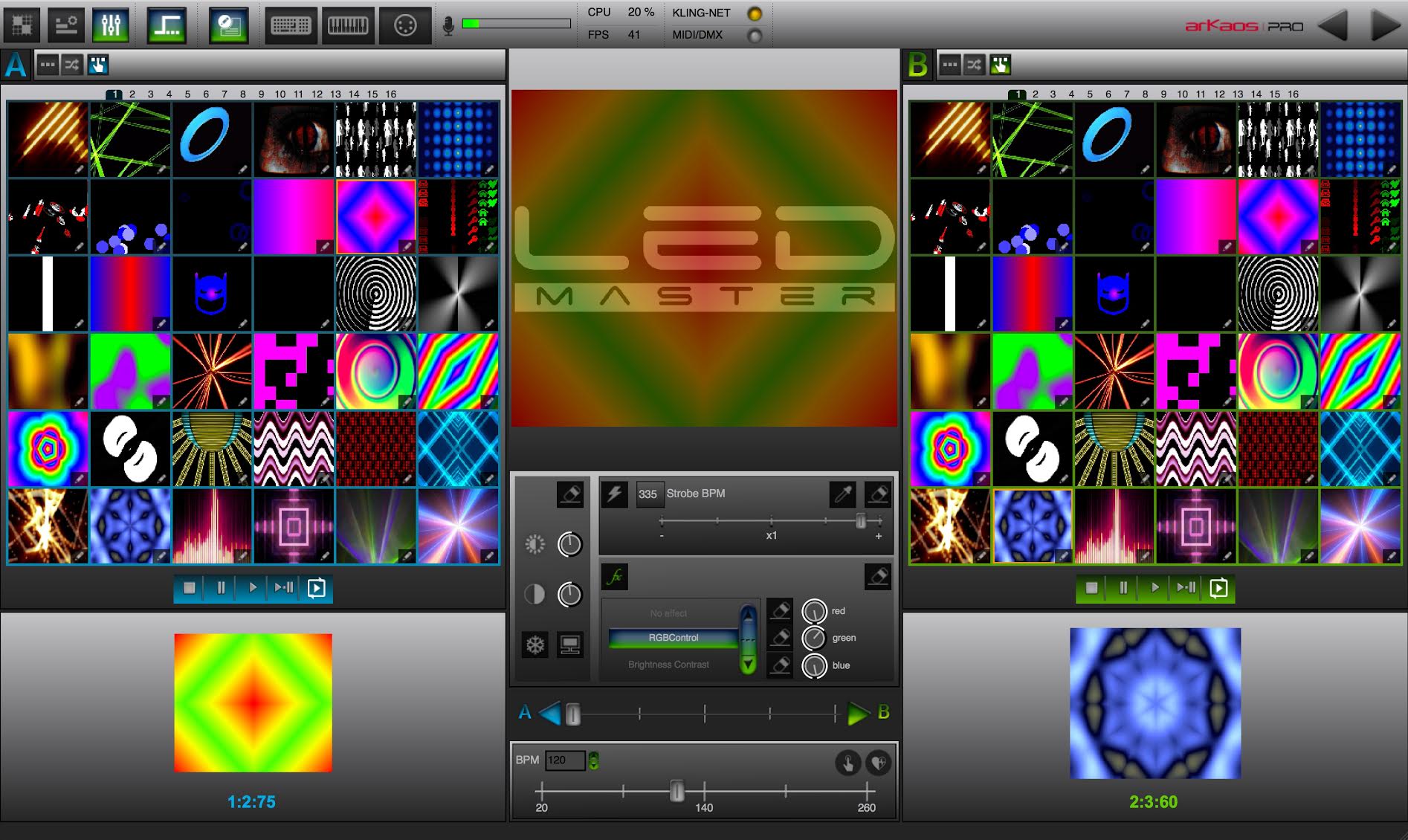
Task: Toggle shuffle mode on deck A
Action: pyautogui.click(x=72, y=65)
